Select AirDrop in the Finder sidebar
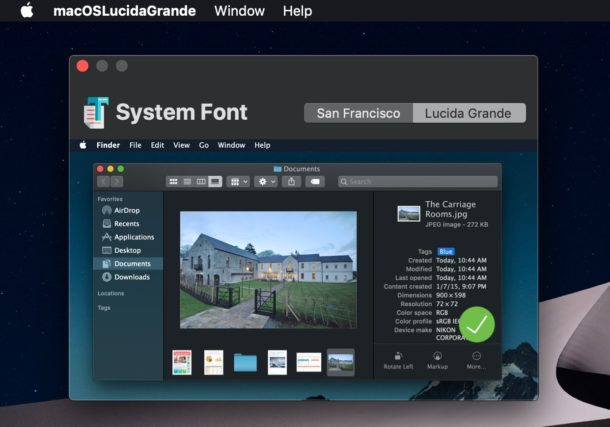610x427 pixels. 128,210
